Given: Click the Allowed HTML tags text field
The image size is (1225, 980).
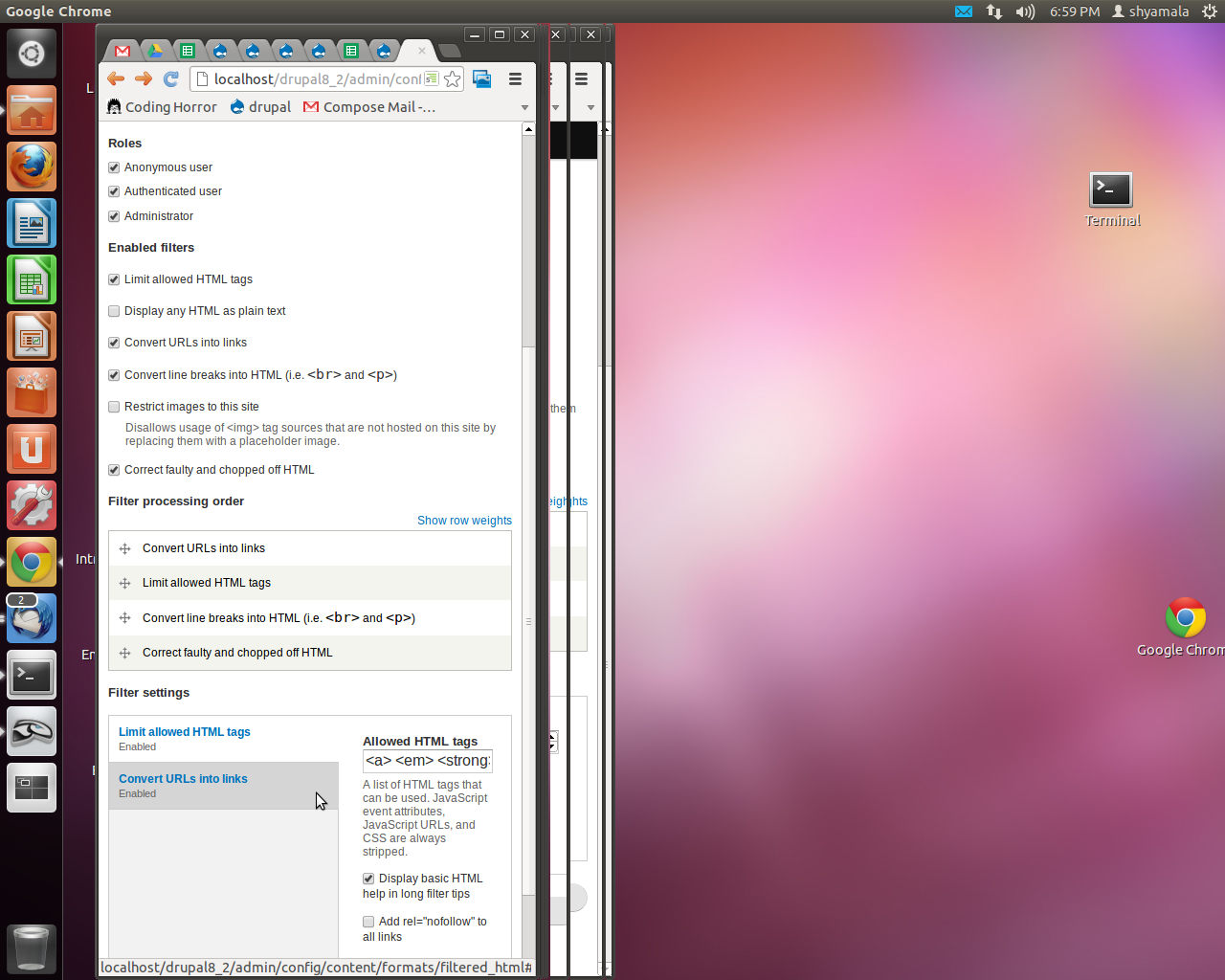Looking at the screenshot, I should tap(427, 761).
